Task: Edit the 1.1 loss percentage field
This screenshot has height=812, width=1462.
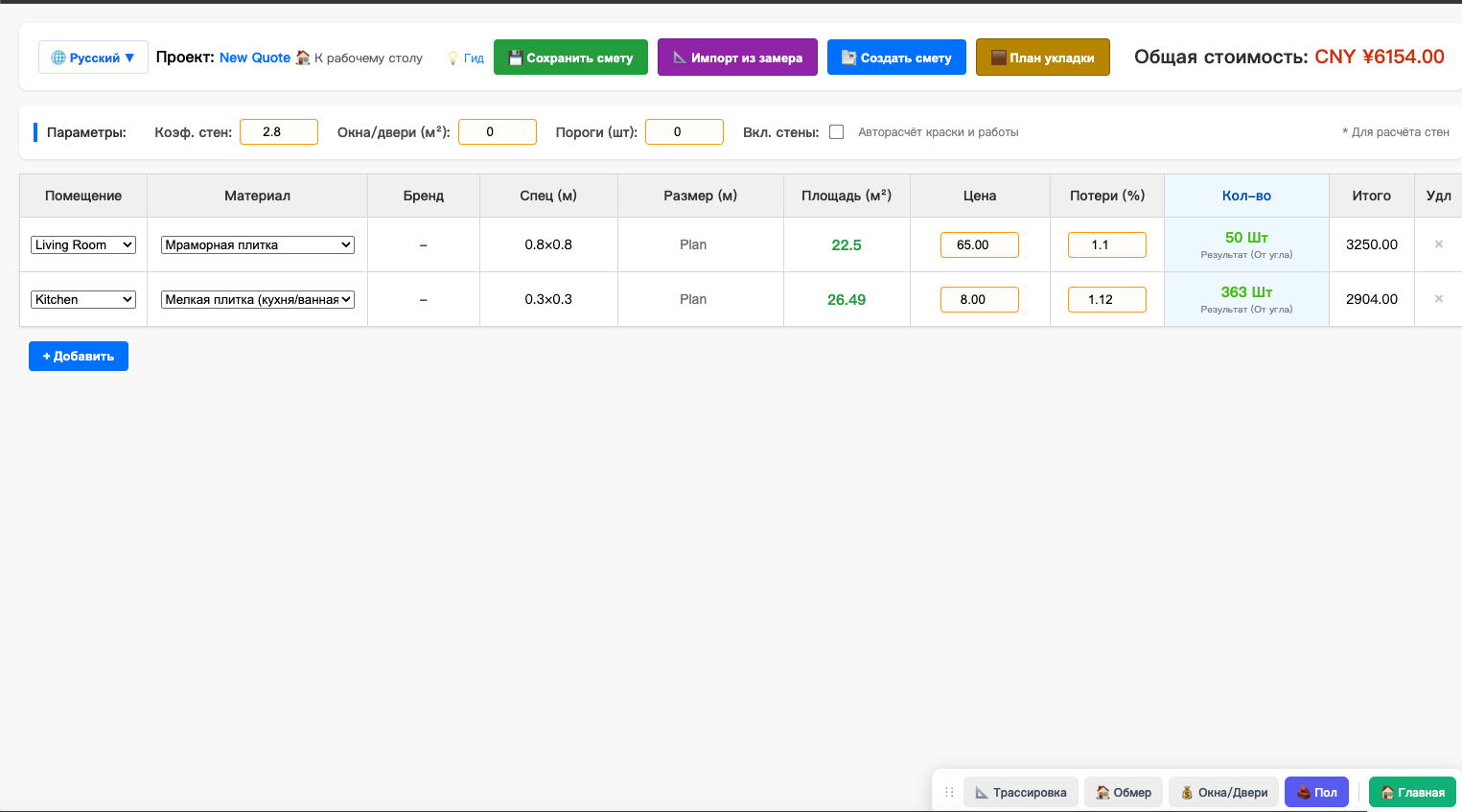Action: pos(1107,244)
